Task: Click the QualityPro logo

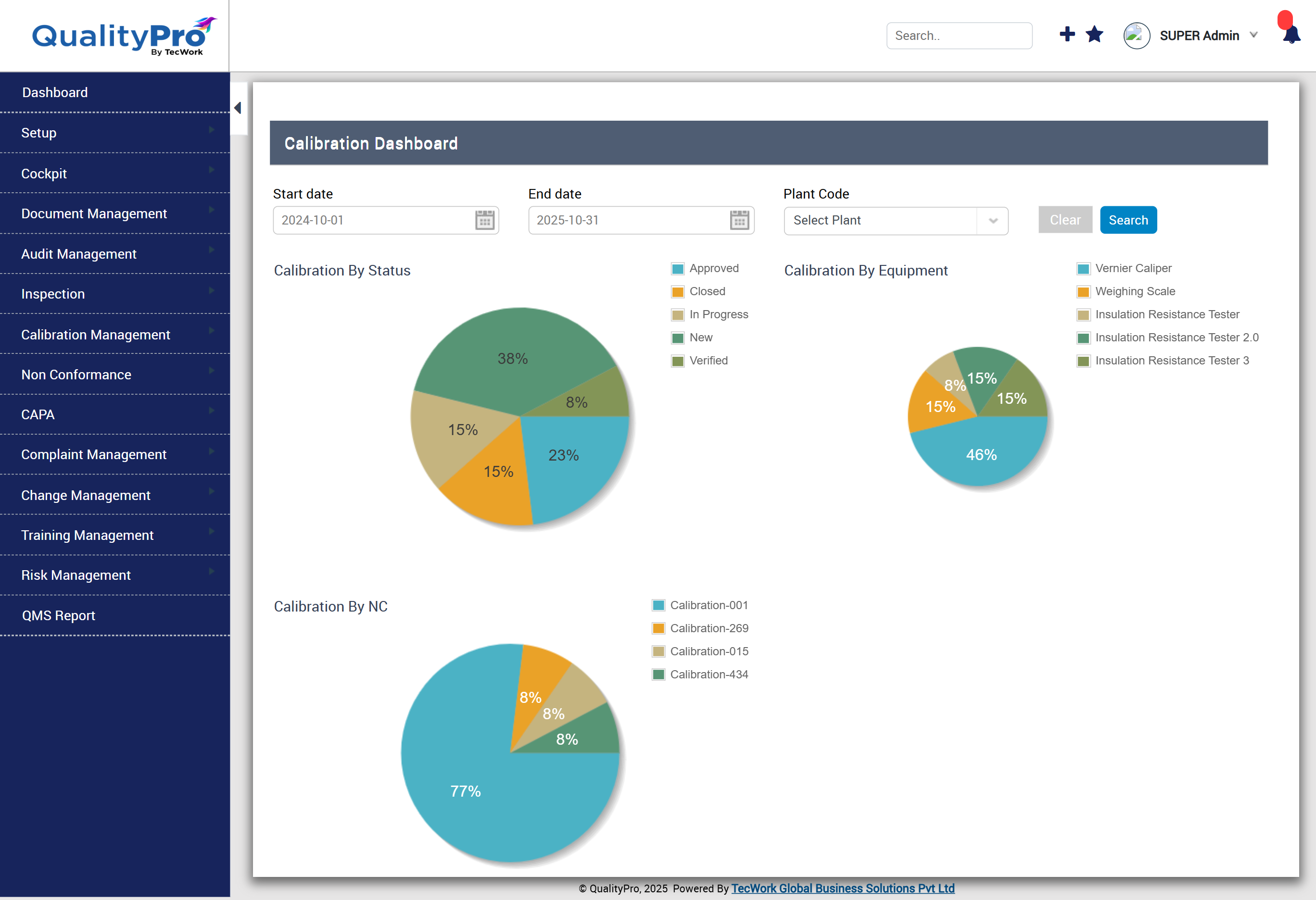Action: 124,37
